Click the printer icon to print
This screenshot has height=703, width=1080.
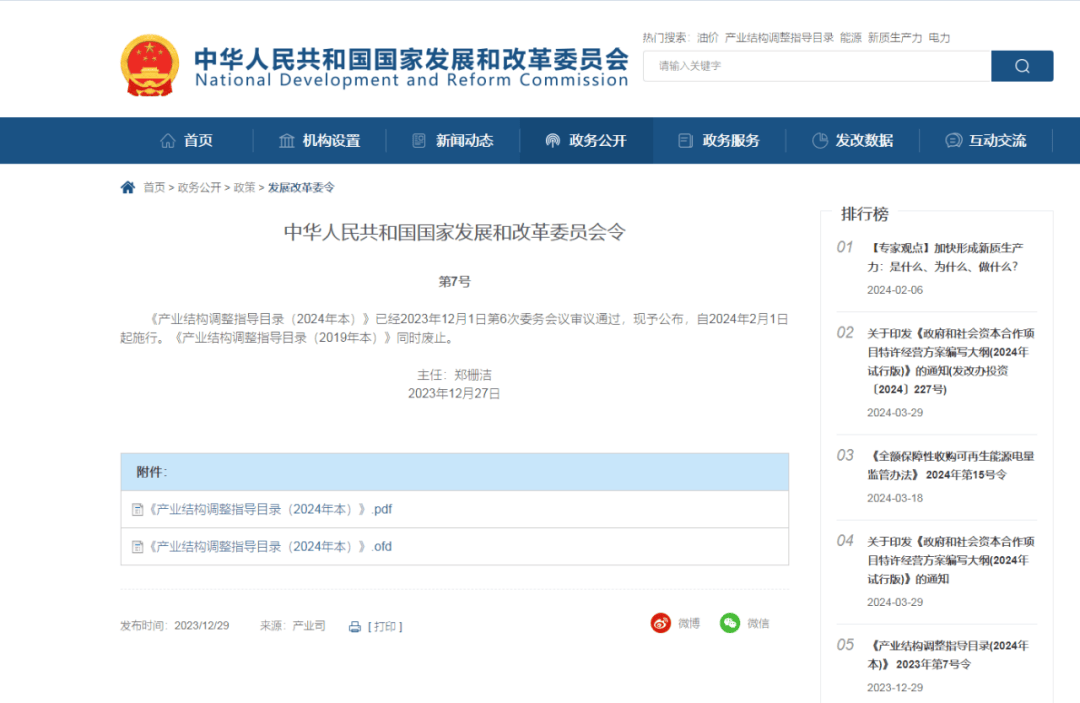(354, 627)
